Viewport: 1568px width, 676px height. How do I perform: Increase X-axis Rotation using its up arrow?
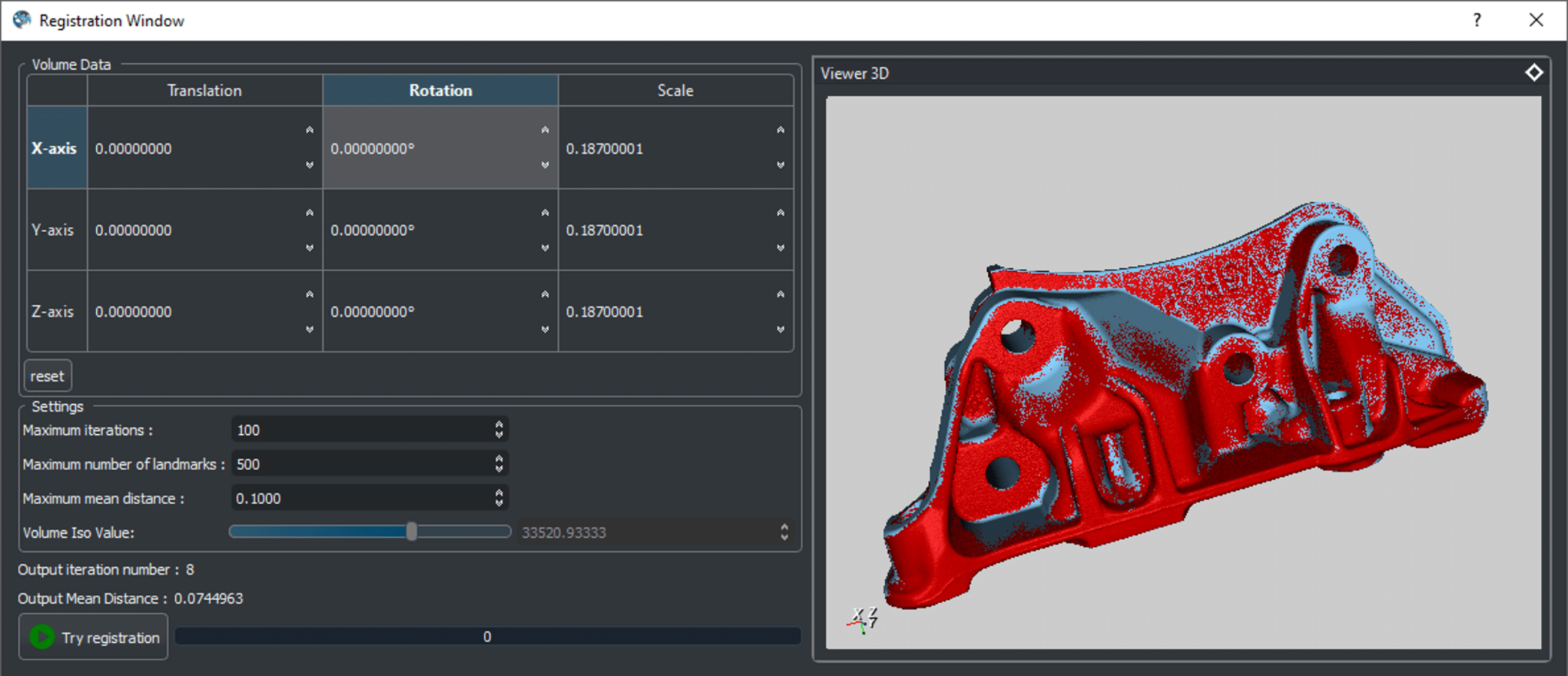(545, 129)
